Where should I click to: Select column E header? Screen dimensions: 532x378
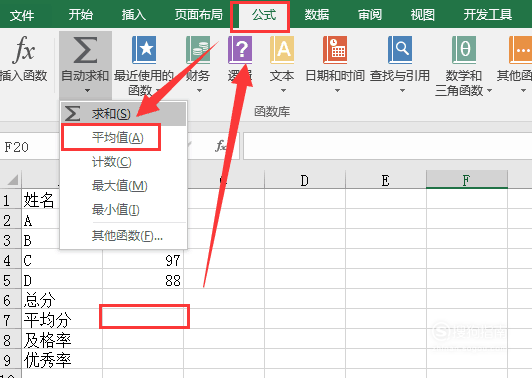pos(386,180)
